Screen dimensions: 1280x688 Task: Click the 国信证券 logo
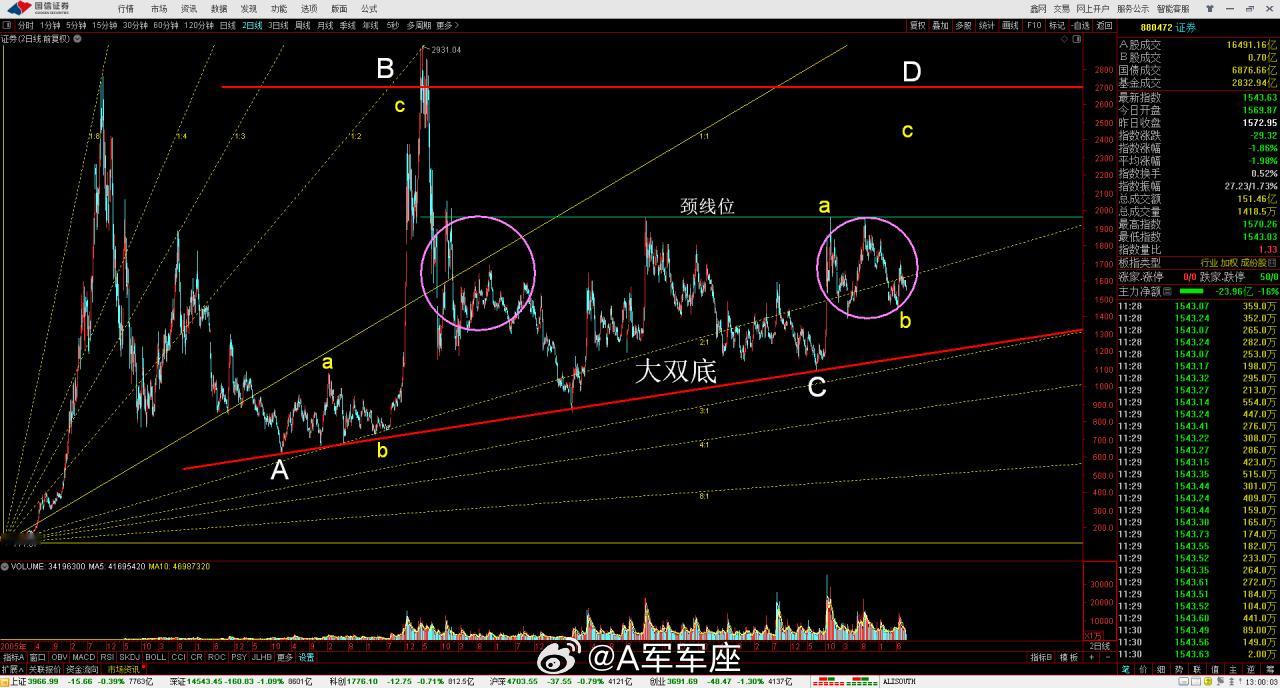pos(38,8)
